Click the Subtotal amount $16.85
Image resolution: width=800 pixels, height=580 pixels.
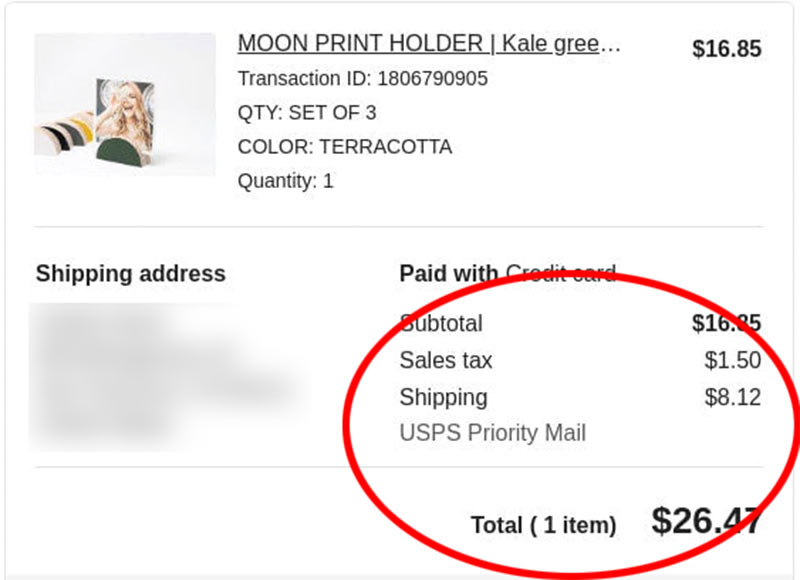click(726, 323)
